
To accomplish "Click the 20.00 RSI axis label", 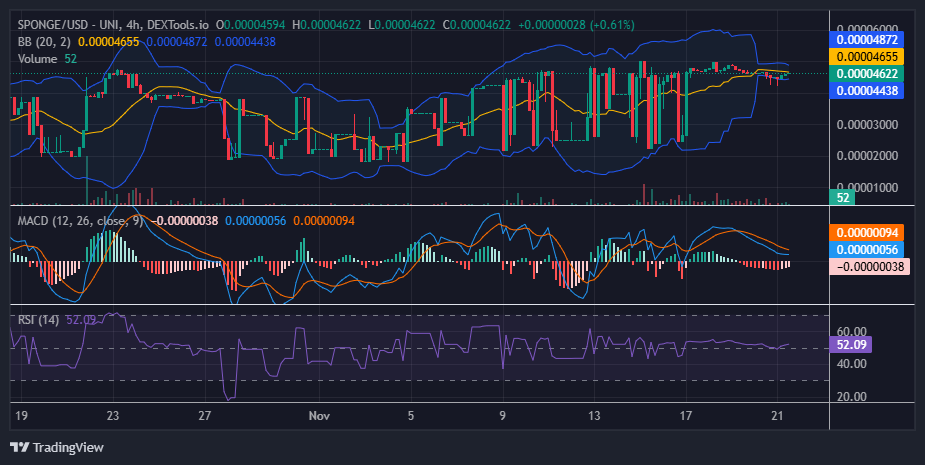I will pos(852,396).
